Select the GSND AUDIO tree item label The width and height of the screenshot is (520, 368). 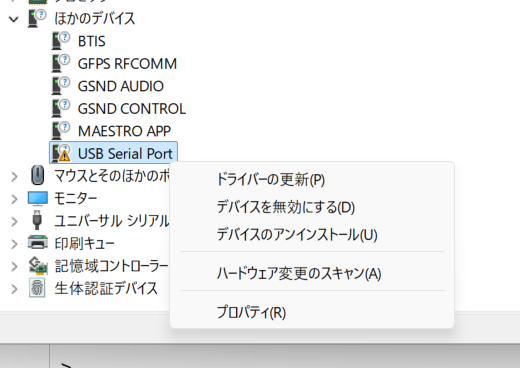(121, 86)
